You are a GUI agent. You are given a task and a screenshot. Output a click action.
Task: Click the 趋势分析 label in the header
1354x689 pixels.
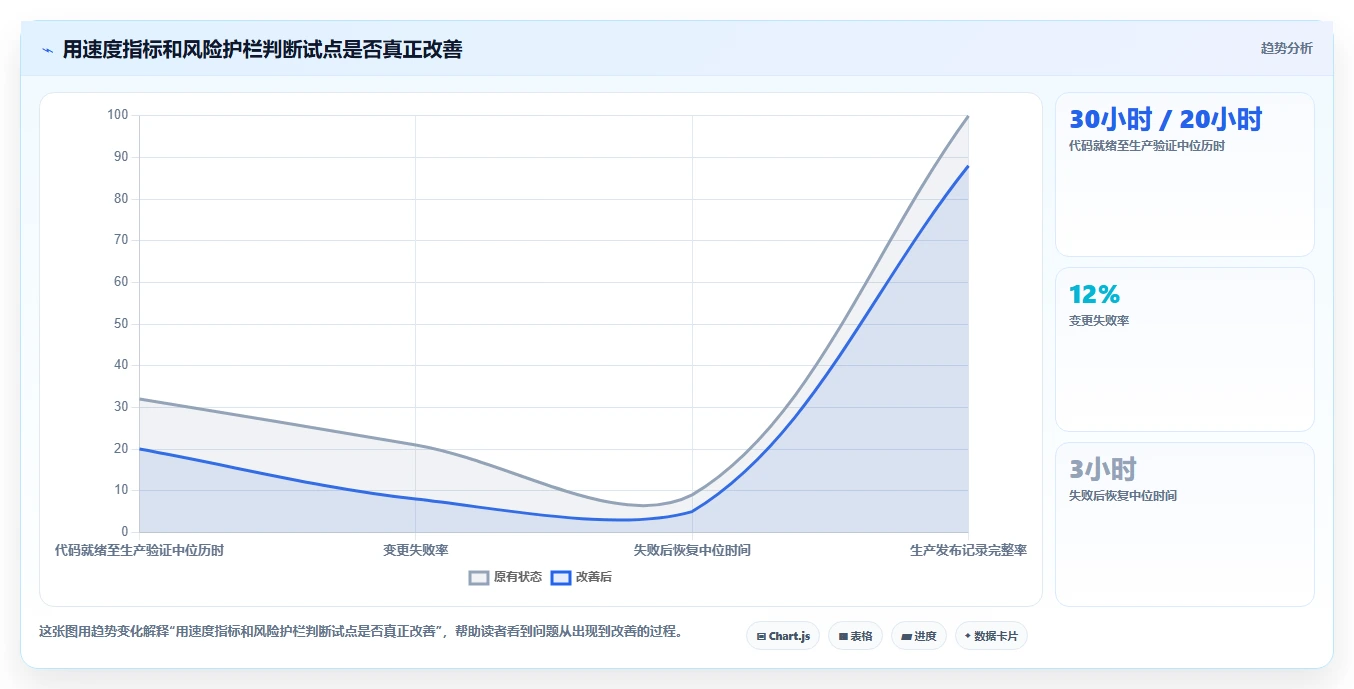point(1286,48)
